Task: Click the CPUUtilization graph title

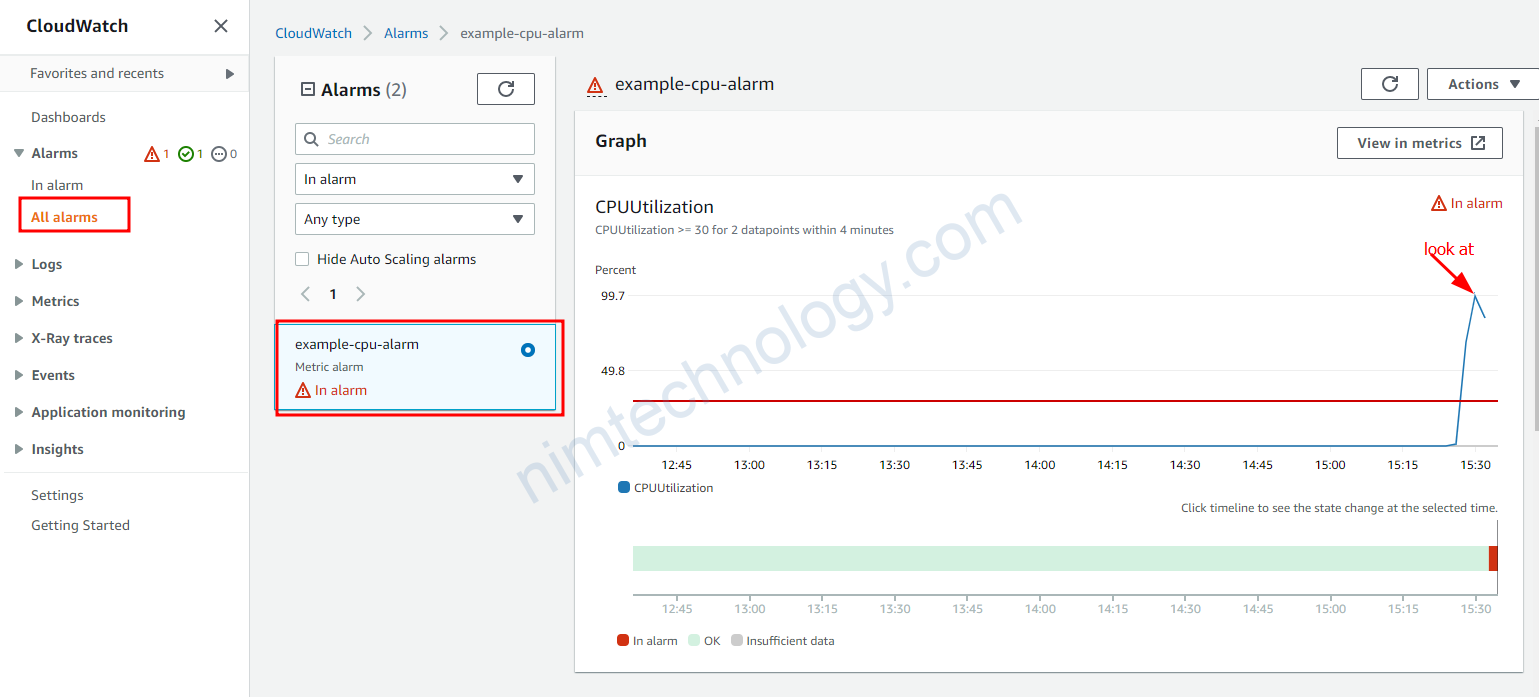Action: (x=654, y=207)
